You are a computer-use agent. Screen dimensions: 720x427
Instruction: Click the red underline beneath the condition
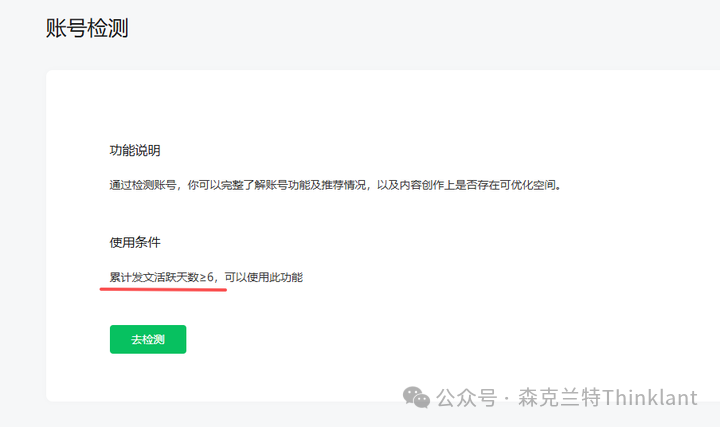click(163, 290)
